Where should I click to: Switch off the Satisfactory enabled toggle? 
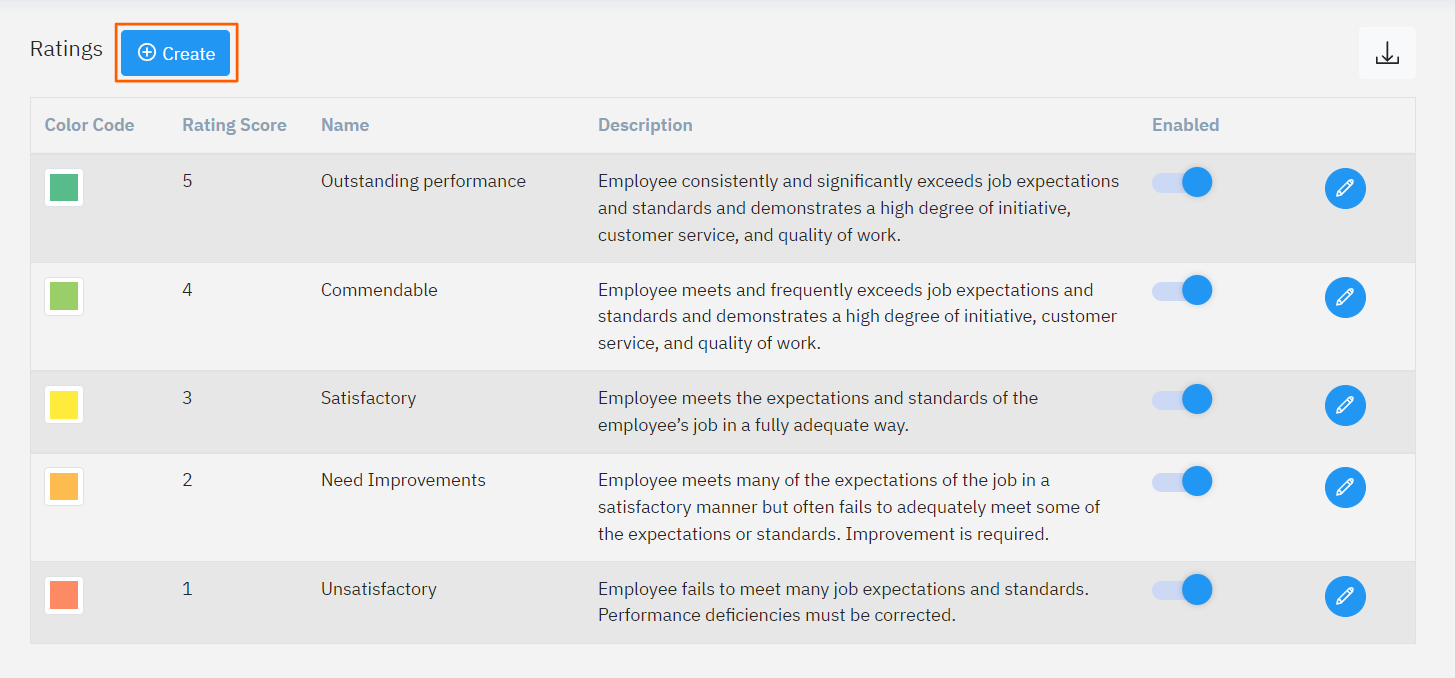coord(1183,400)
